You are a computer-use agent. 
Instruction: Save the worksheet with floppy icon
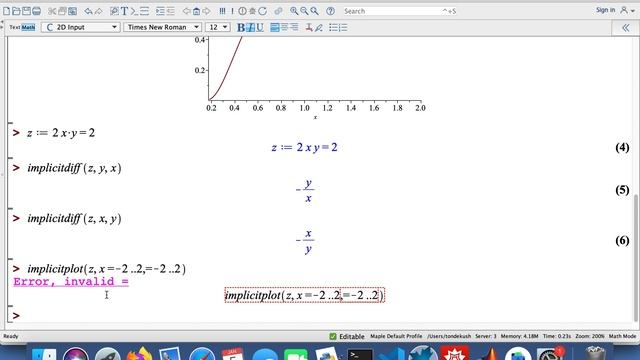(x=27, y=11)
